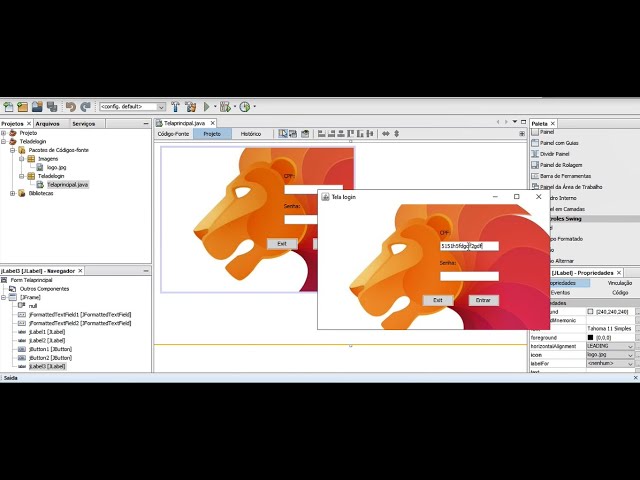The height and width of the screenshot is (480, 640).
Task: Toggle Connection Mode icon in designer toolbar
Action: pos(293,133)
